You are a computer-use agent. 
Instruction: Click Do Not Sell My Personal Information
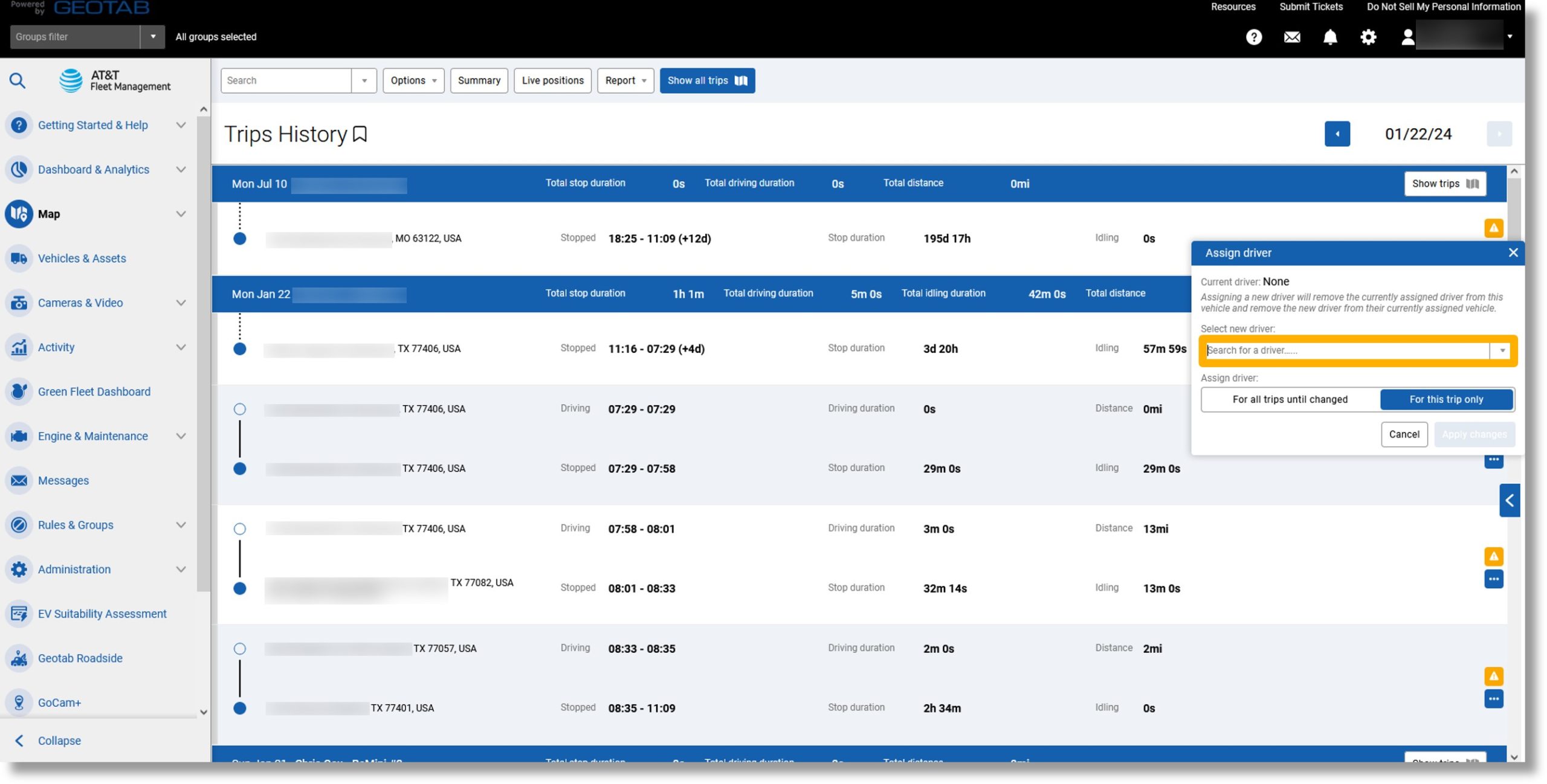(x=1443, y=7)
